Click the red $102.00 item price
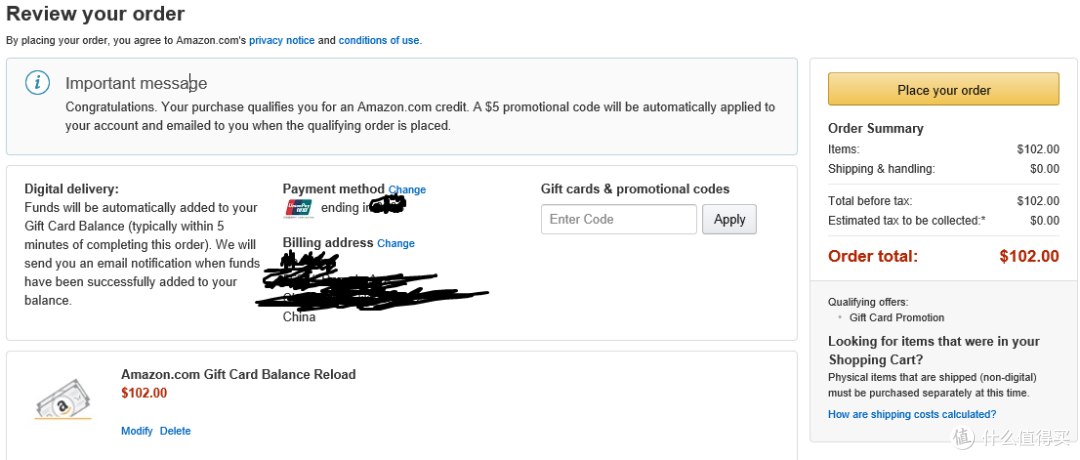Image resolution: width=1080 pixels, height=460 pixels. pyautogui.click(x=144, y=393)
